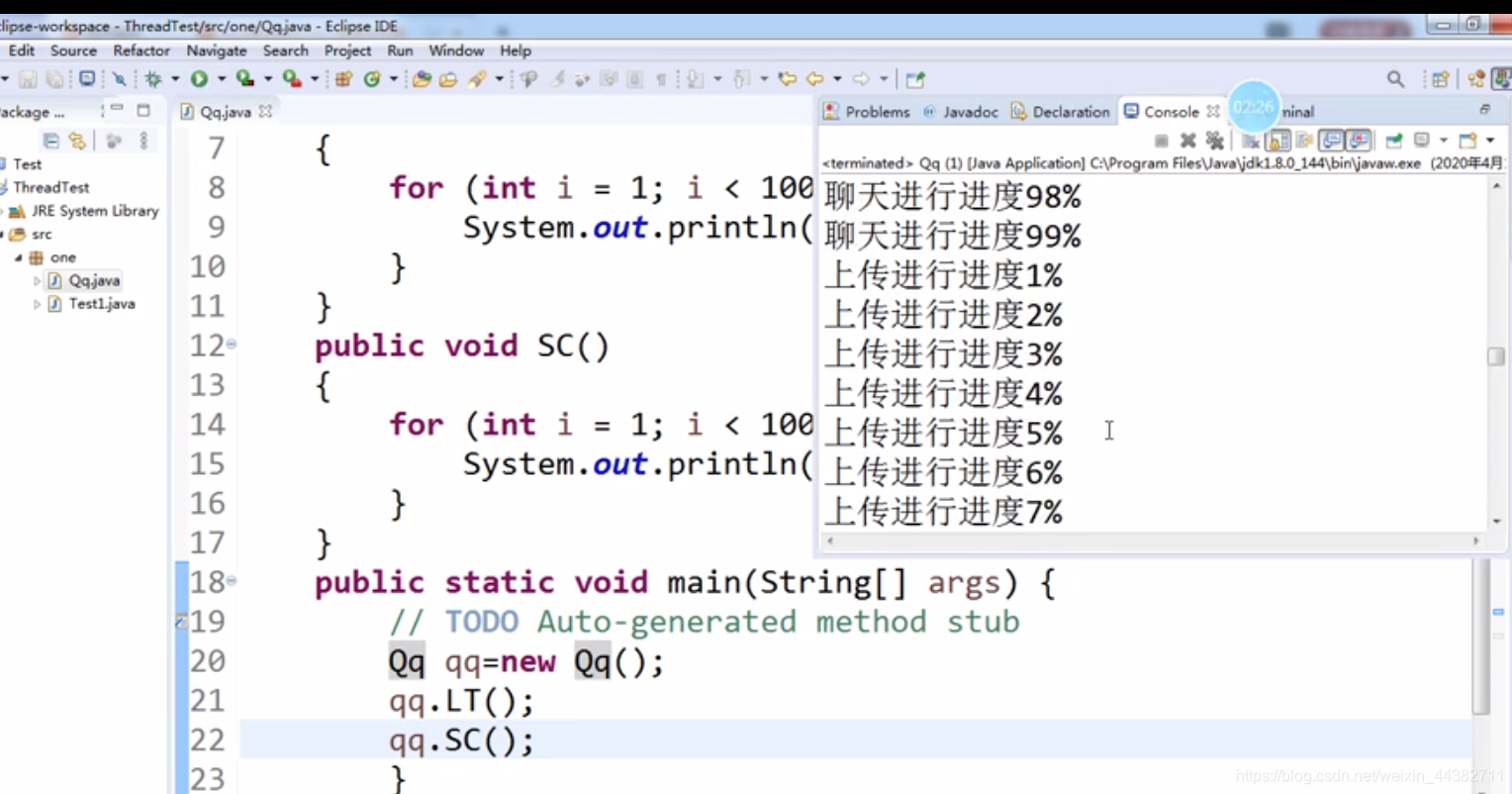The width and height of the screenshot is (1512, 794).
Task: Open the Open Console dropdown arrow
Action: [x=1489, y=141]
